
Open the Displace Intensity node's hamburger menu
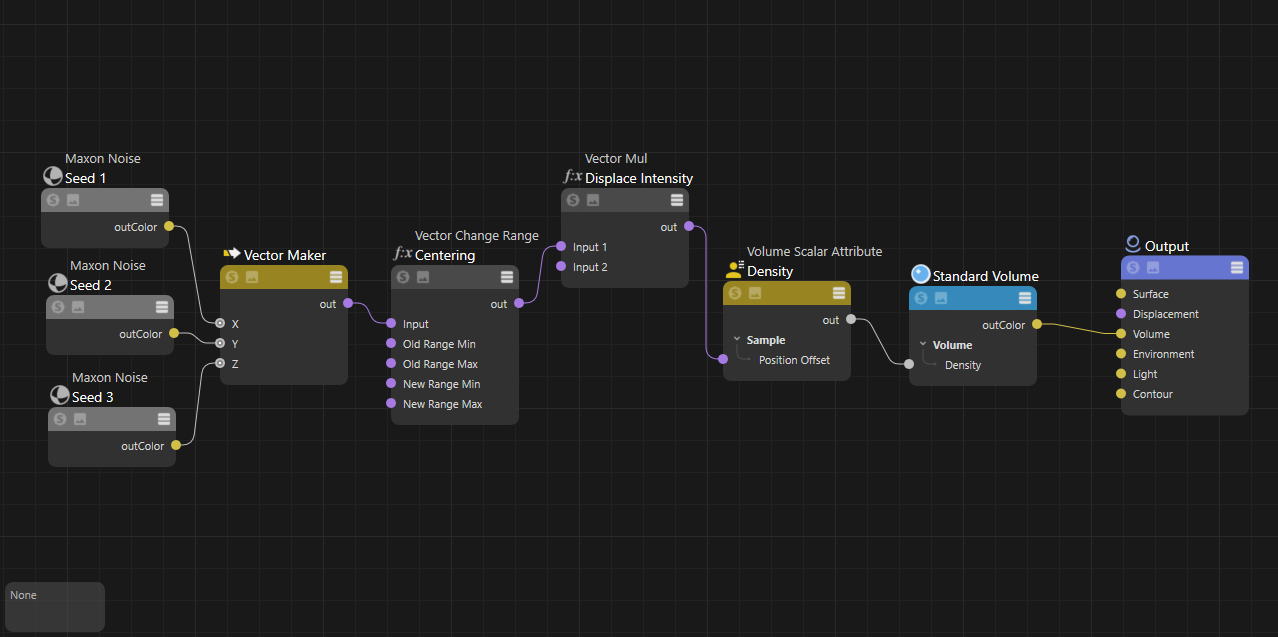coord(677,200)
